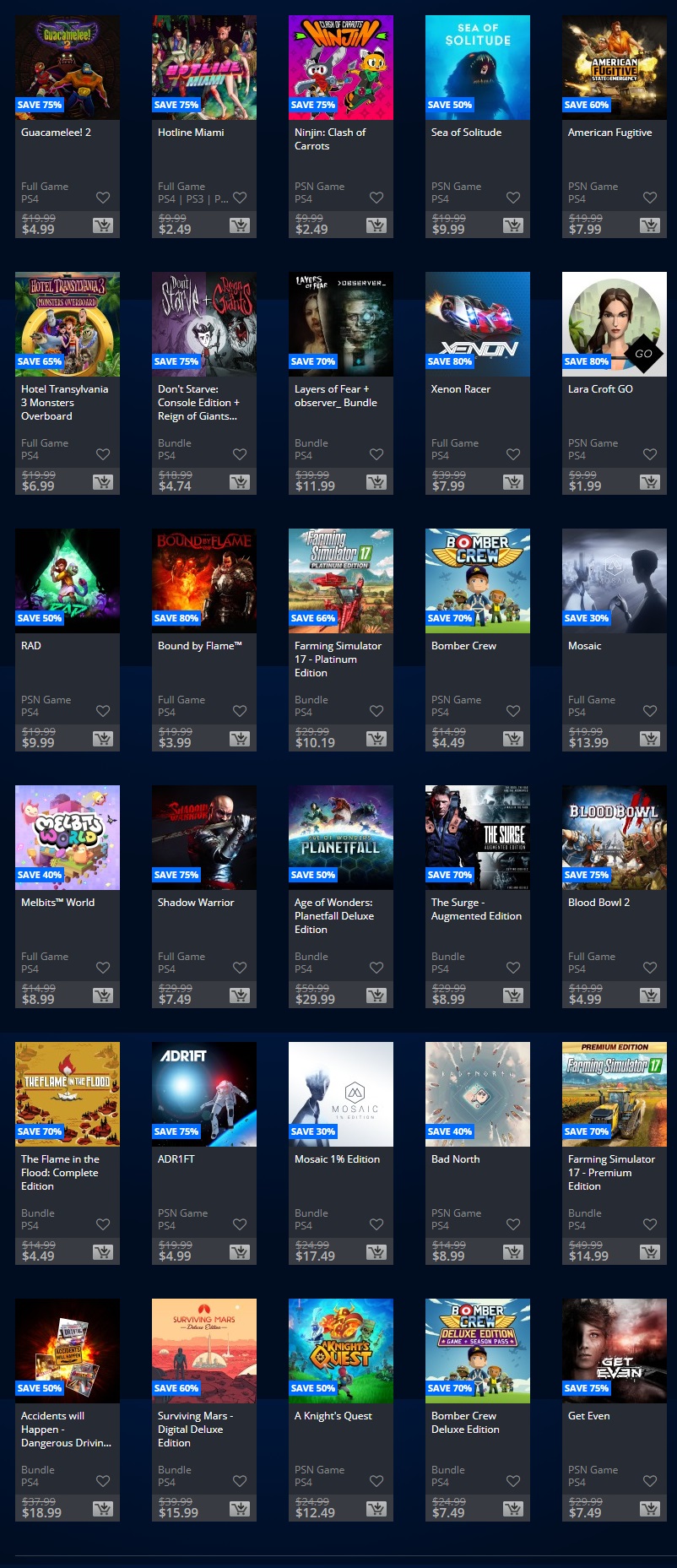This screenshot has height=1568, width=677.
Task: Add ADR1FT to cart
Action: 239,1252
